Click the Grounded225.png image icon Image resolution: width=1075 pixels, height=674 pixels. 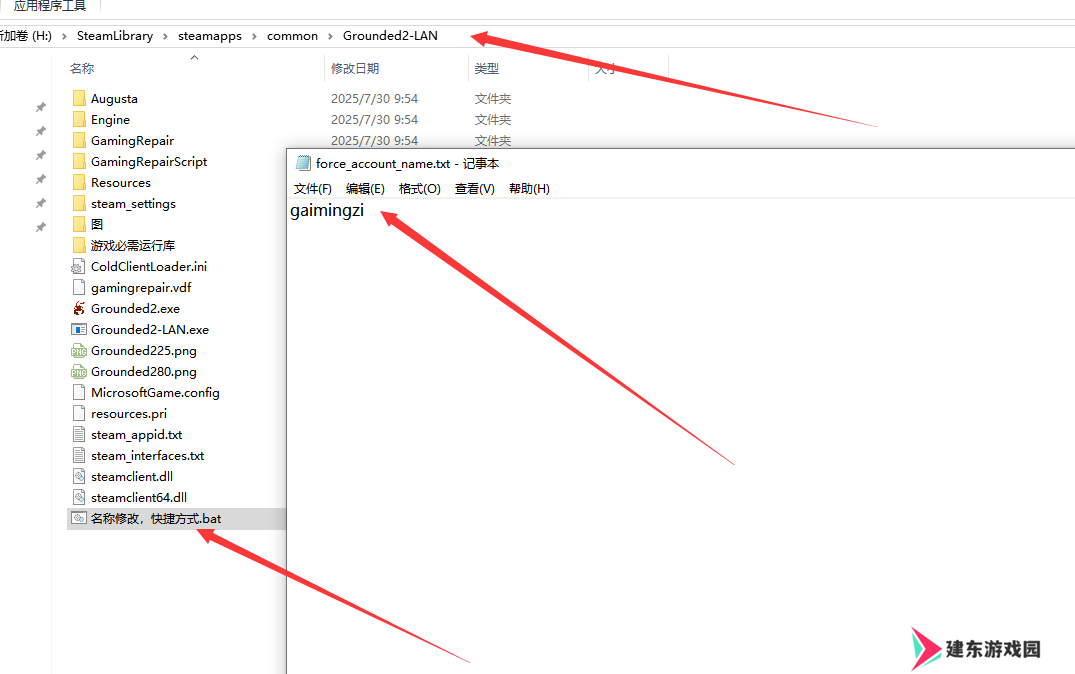point(79,350)
